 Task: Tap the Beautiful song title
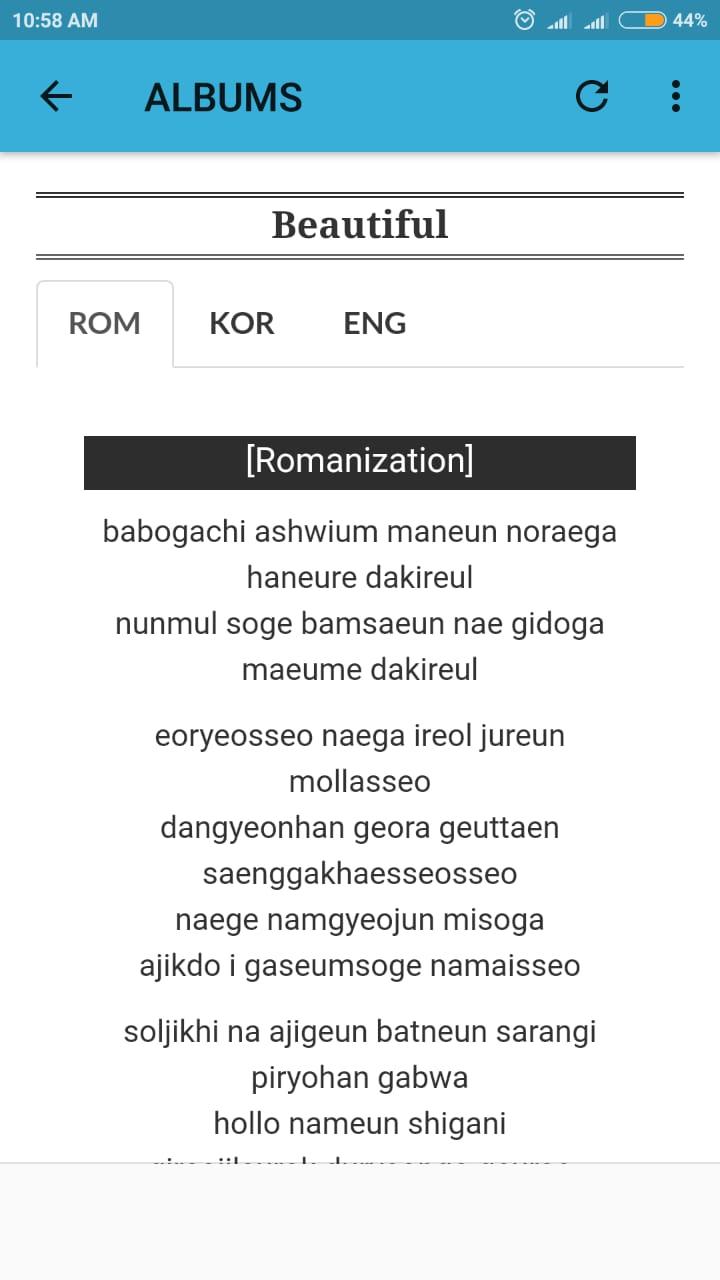(x=360, y=225)
